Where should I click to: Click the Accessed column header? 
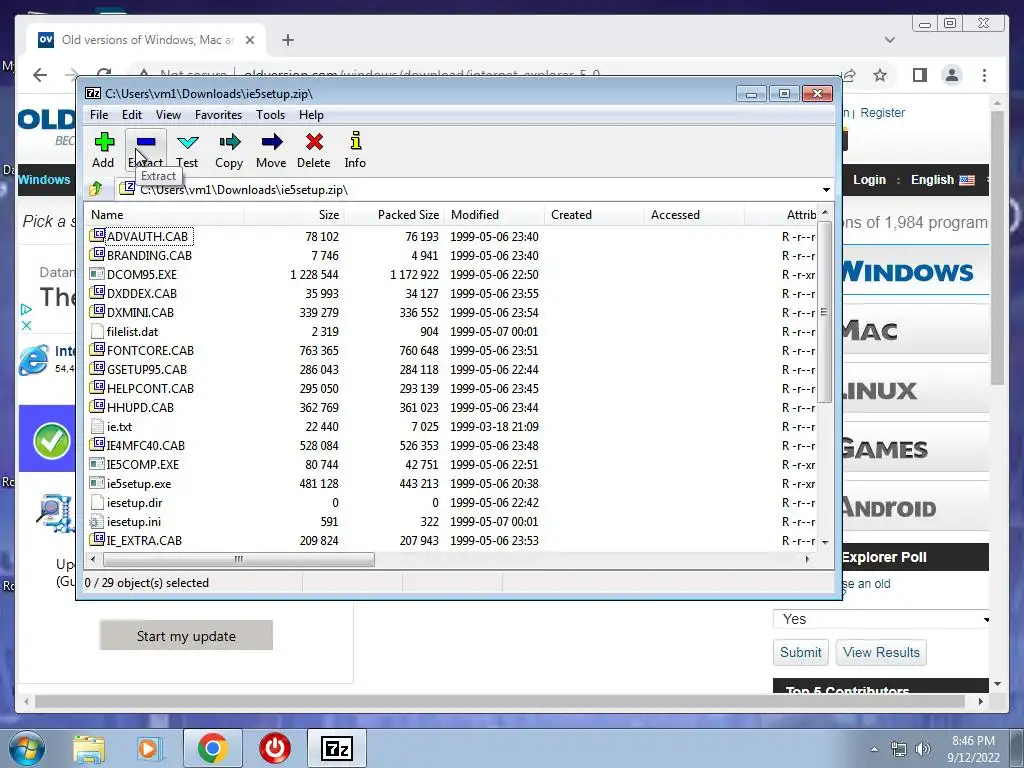pyautogui.click(x=694, y=215)
